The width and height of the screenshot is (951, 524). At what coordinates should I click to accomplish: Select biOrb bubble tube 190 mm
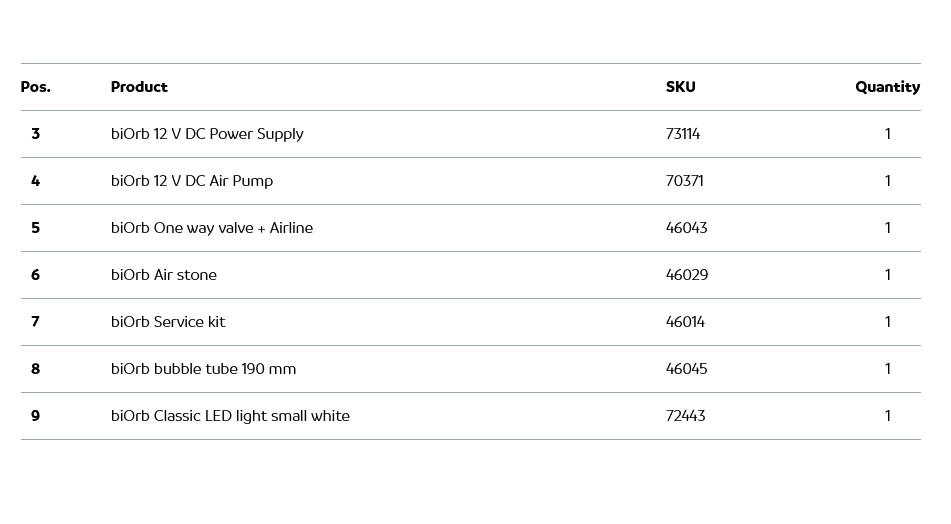(x=203, y=369)
